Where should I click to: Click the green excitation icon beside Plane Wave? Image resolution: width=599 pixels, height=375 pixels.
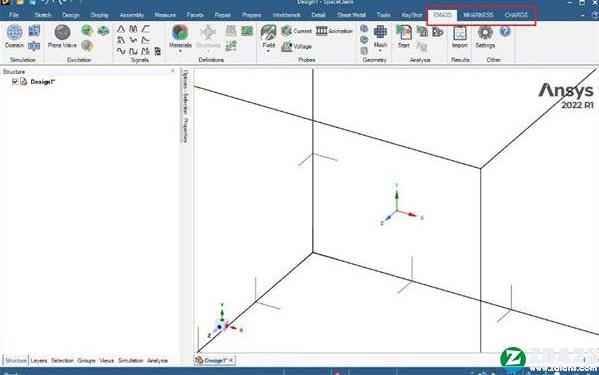pyautogui.click(x=87, y=31)
